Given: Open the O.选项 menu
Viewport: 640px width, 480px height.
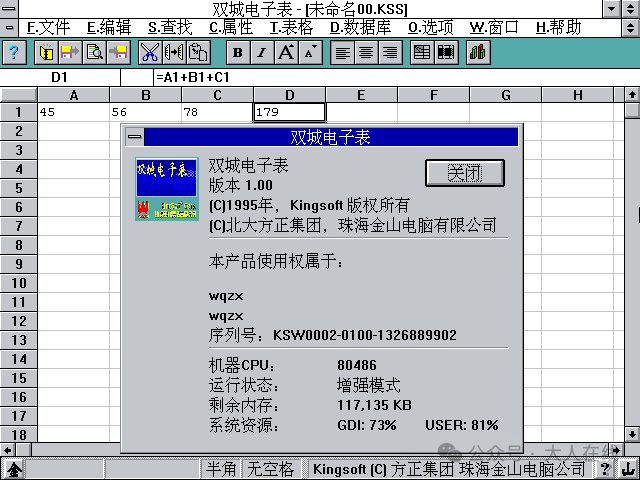Looking at the screenshot, I should tap(431, 28).
